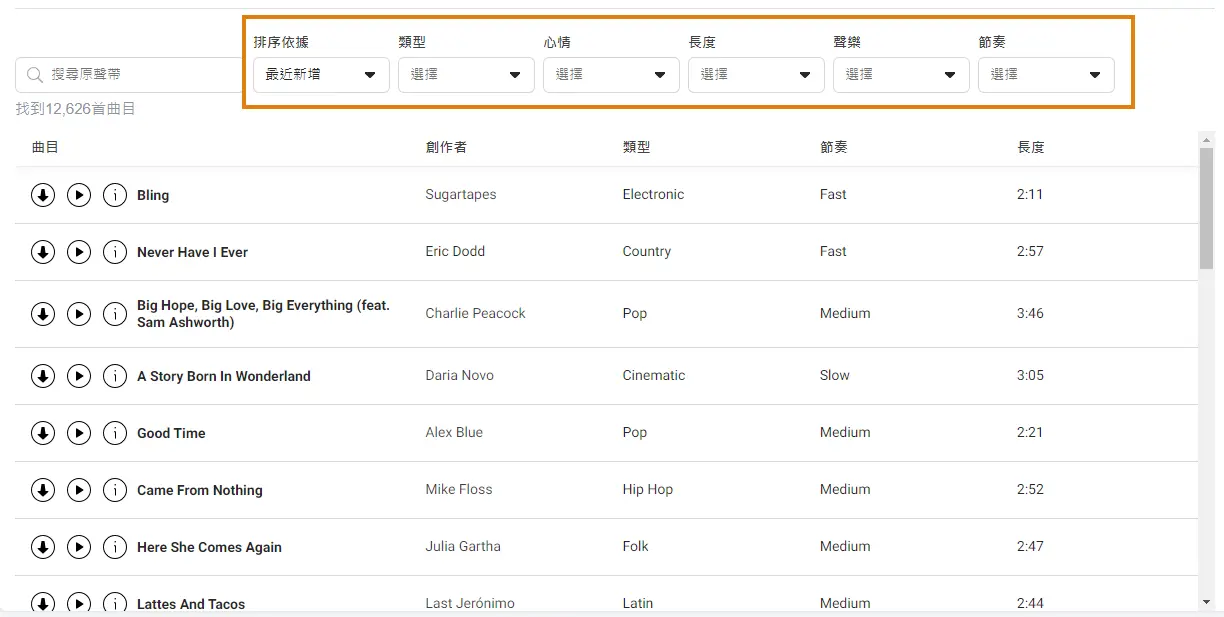Click the genre Hip Hop

[648, 489]
